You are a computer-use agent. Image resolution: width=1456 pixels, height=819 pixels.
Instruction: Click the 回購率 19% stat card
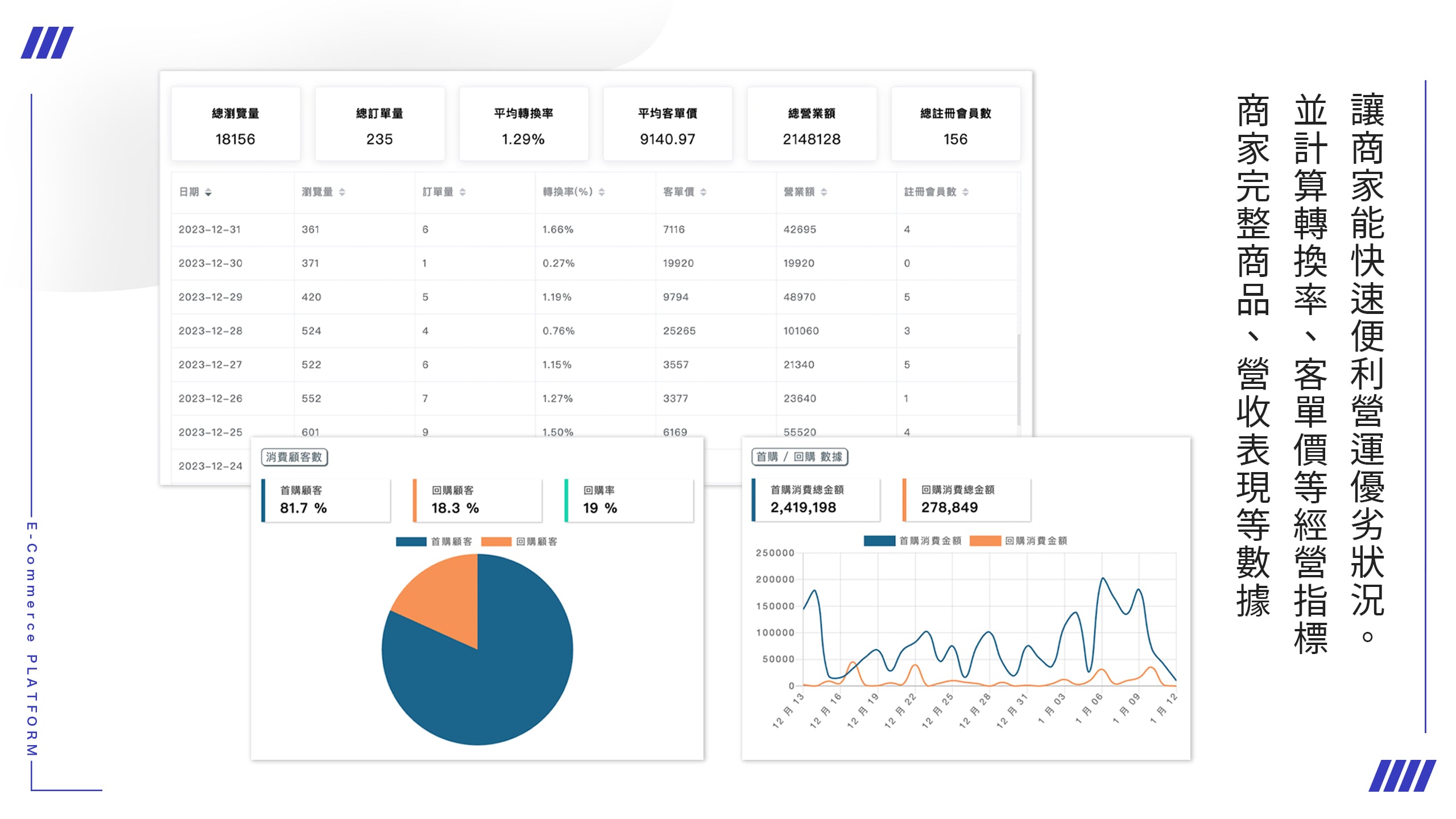click(x=629, y=500)
